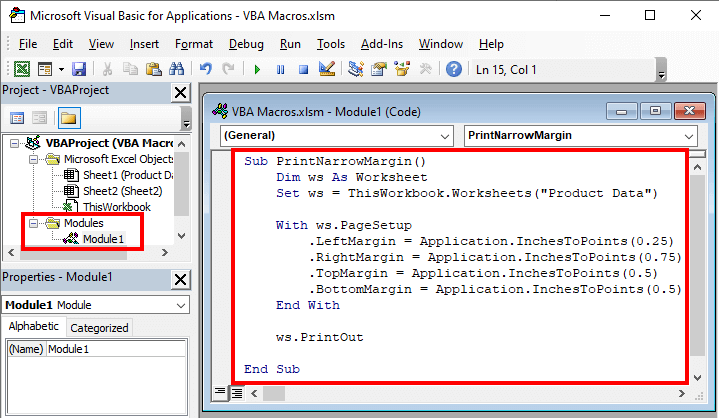Open the PrintNarrowMargin procedure dropdown
The height and width of the screenshot is (418, 719).
(688, 136)
